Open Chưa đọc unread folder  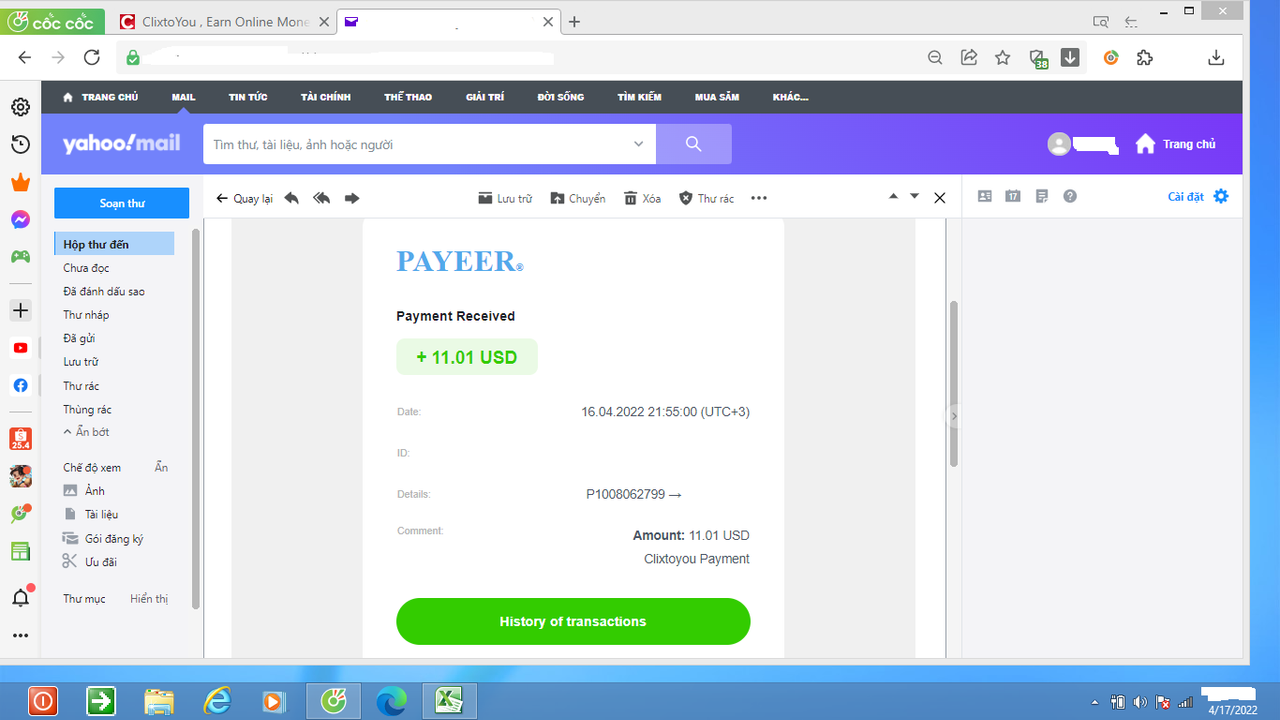[86, 268]
